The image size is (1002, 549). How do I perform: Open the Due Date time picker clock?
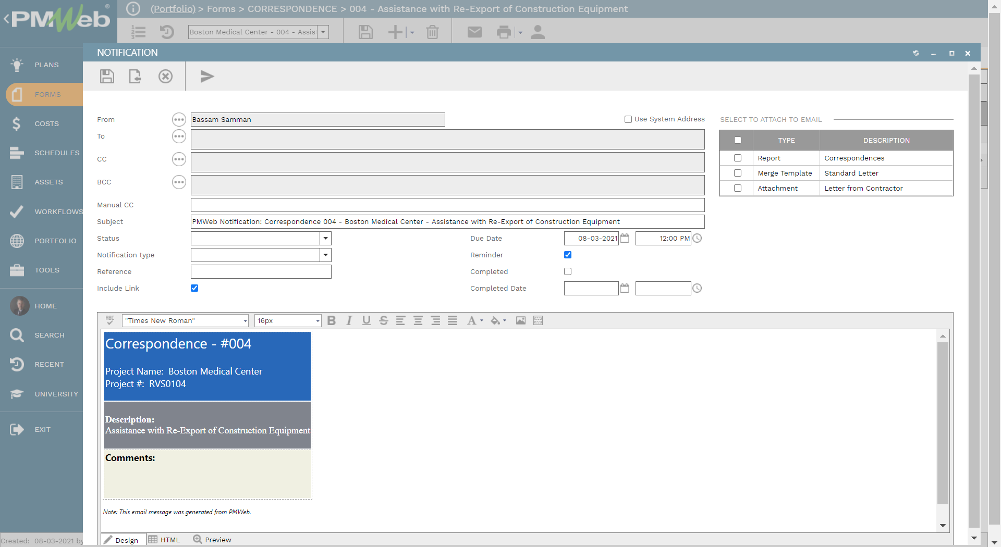(x=697, y=238)
